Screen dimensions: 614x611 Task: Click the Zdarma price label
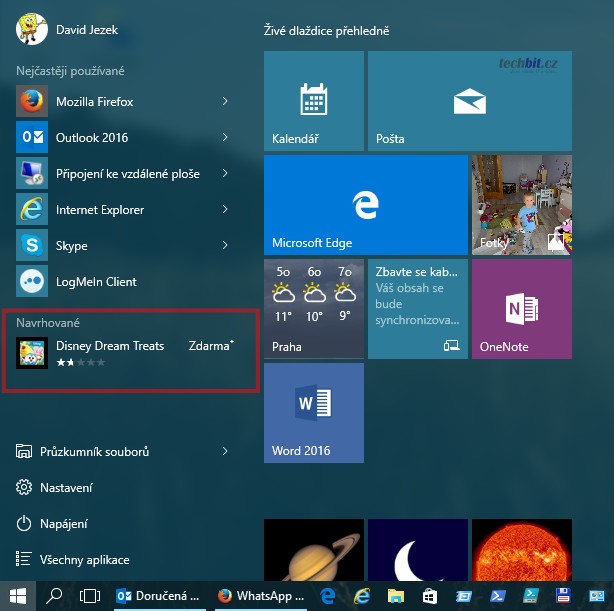tap(211, 345)
